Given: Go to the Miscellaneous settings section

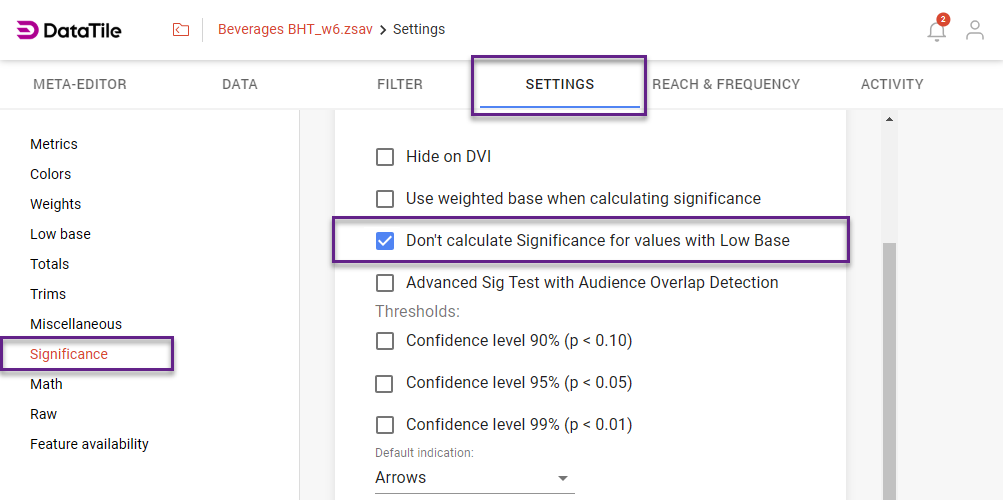Looking at the screenshot, I should [x=76, y=324].
